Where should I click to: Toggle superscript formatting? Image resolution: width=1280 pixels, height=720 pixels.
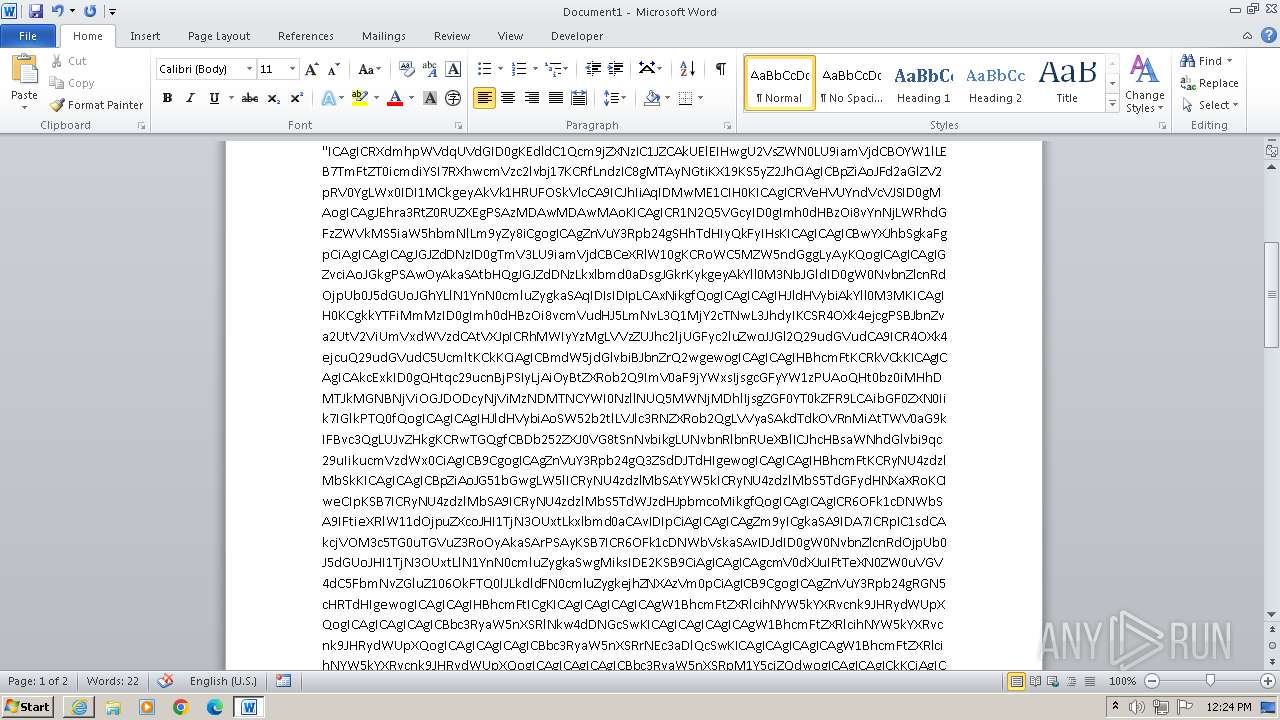coord(296,98)
